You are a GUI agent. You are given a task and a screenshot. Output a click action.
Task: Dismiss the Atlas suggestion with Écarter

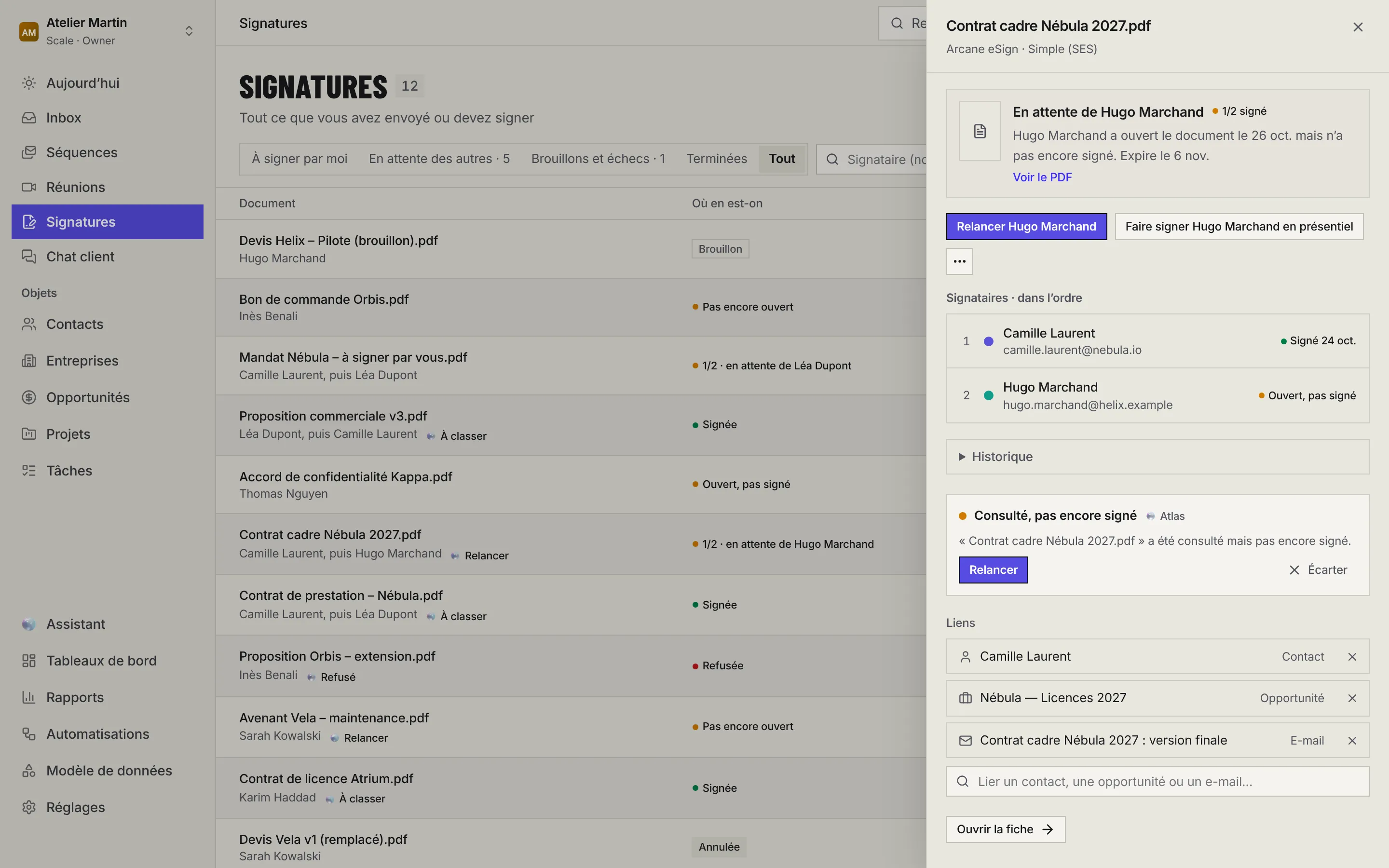[1318, 570]
